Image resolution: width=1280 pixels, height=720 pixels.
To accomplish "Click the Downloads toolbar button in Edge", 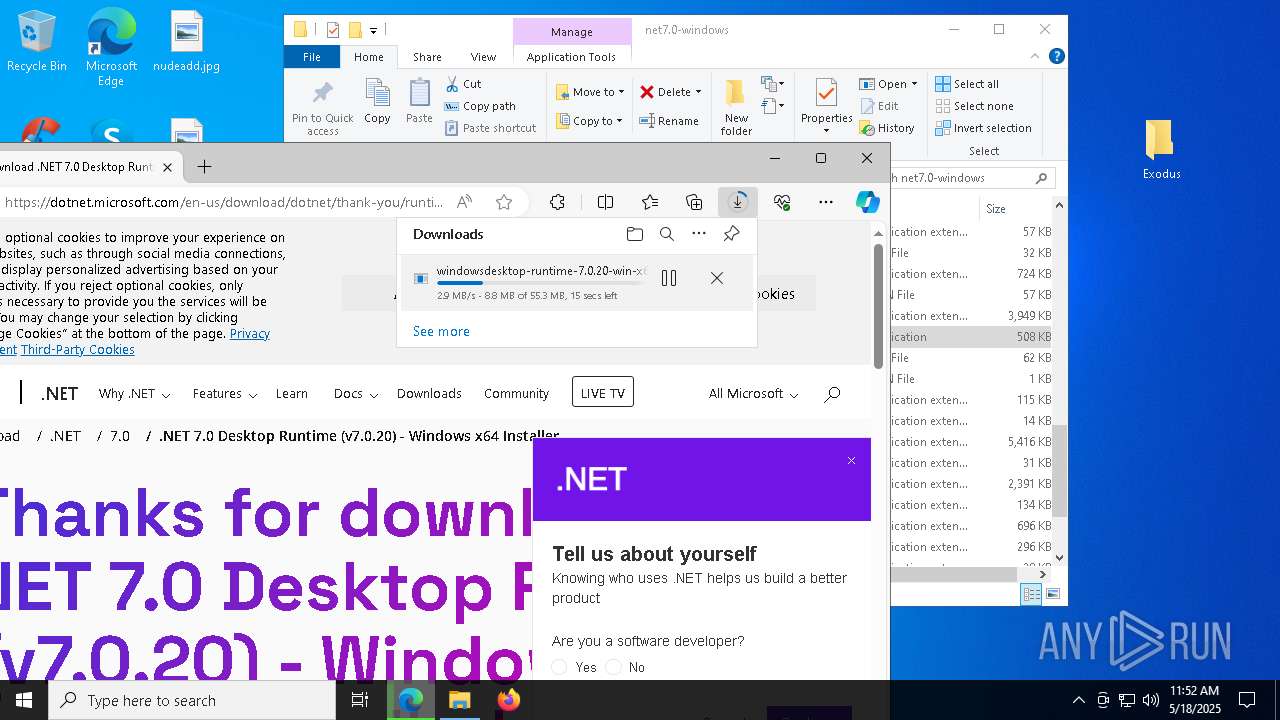I will click(737, 202).
